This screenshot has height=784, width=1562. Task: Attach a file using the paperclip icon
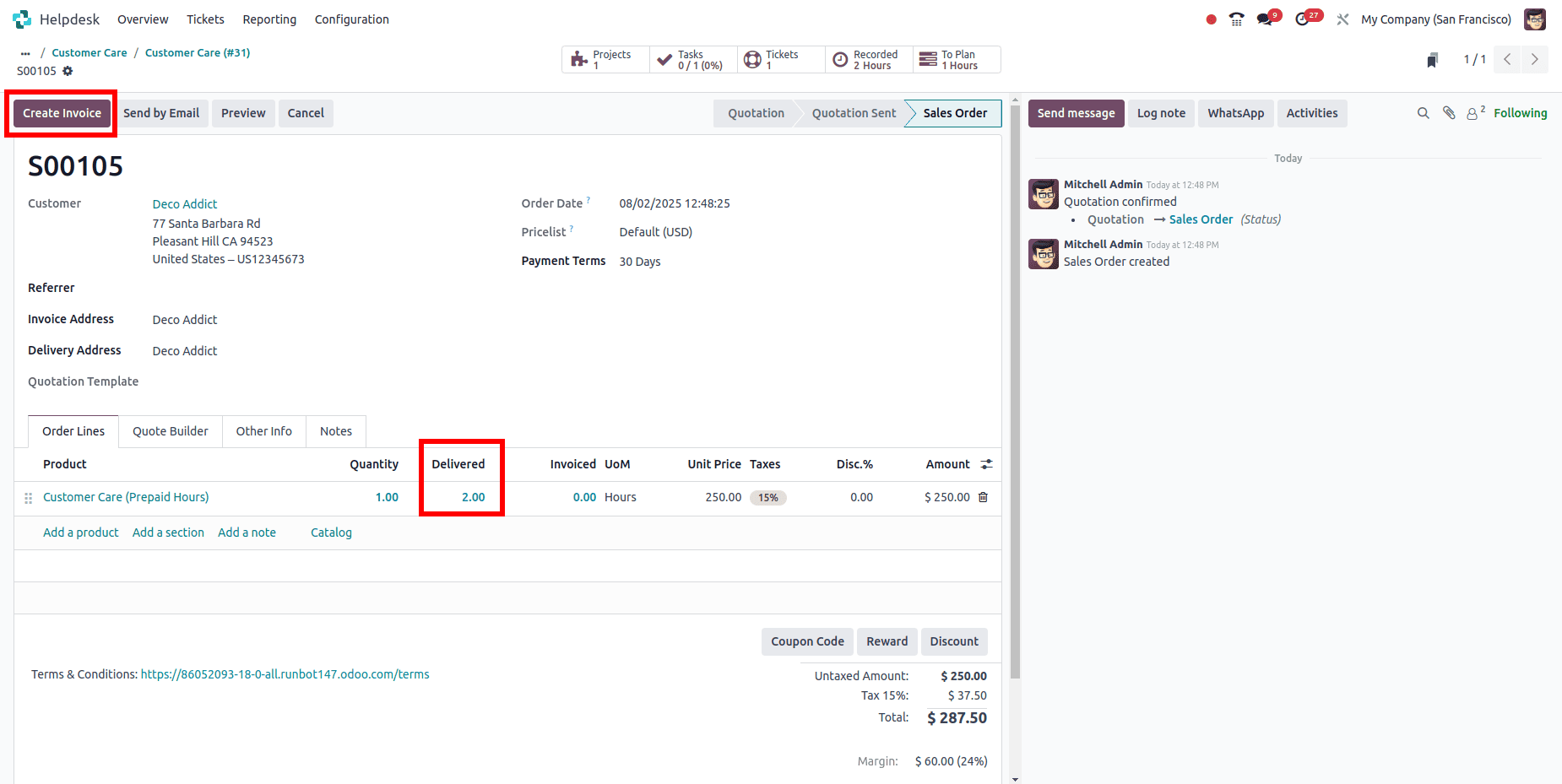(1449, 112)
